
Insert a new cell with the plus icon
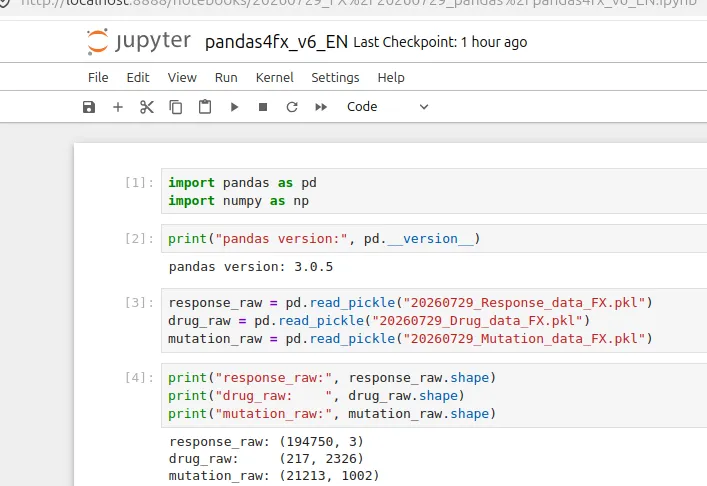click(x=118, y=107)
